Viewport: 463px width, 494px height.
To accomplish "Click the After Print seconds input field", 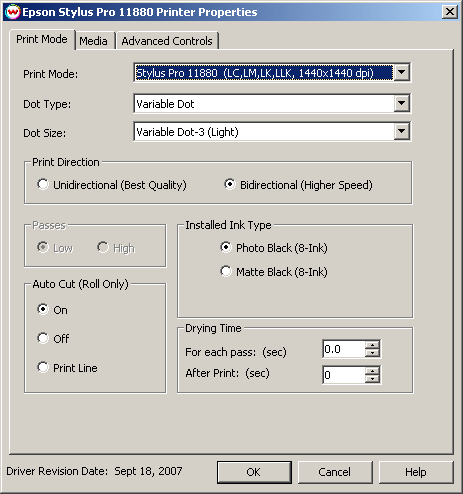I will [344, 375].
